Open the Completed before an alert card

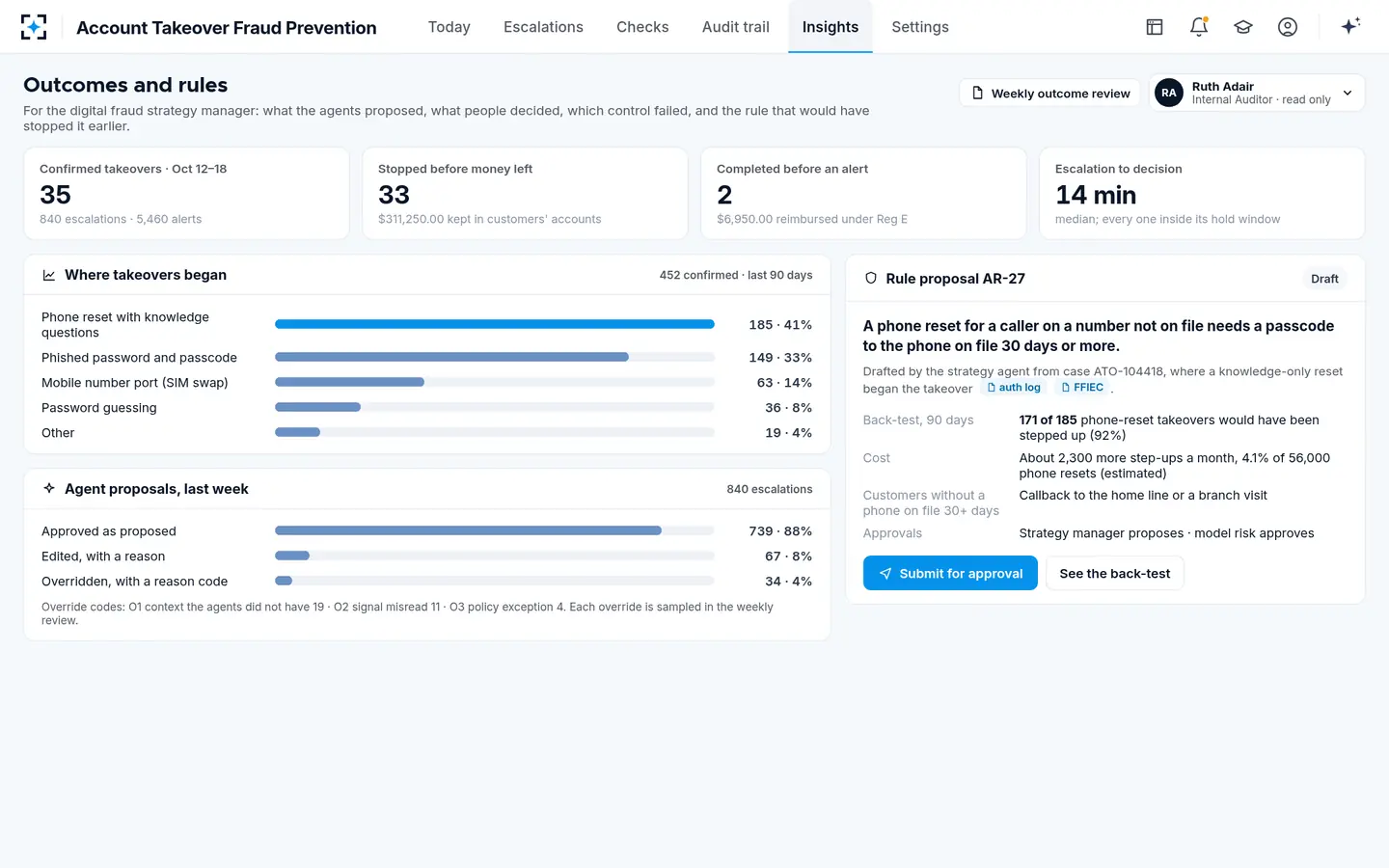click(x=863, y=193)
